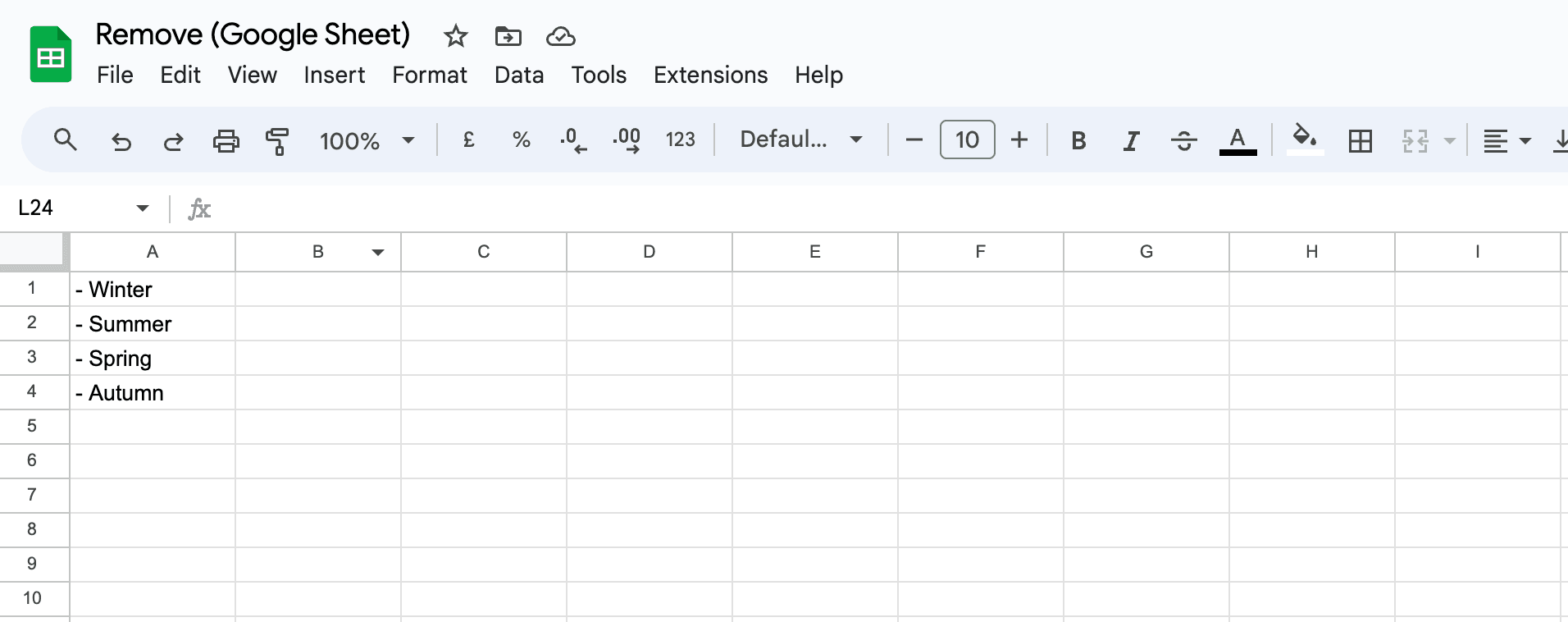The height and width of the screenshot is (622, 1568).
Task: Undo the last action
Action: pyautogui.click(x=121, y=139)
